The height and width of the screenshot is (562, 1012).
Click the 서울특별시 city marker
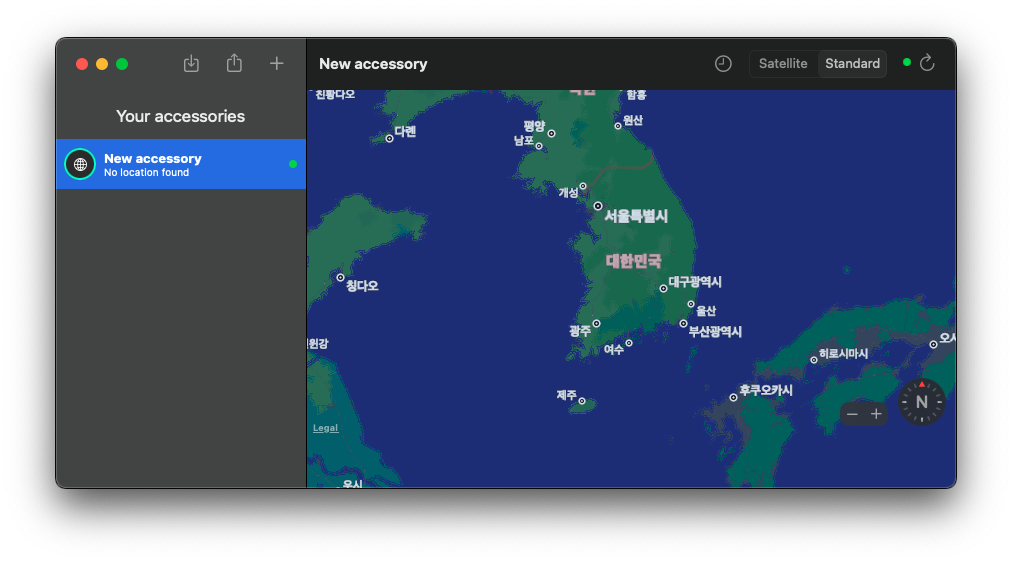[x=598, y=206]
